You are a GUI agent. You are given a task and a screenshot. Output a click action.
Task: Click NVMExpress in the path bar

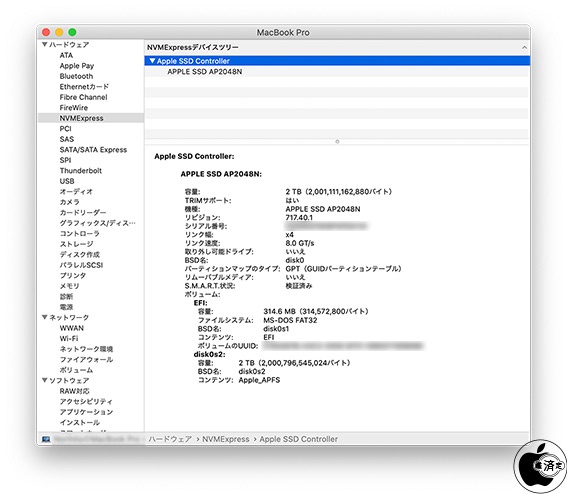coord(226,439)
